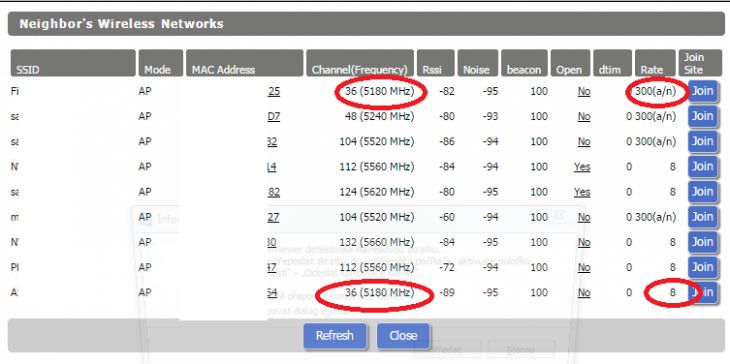Click the beacon column header
Screen dimensions: 730x364
point(524,63)
